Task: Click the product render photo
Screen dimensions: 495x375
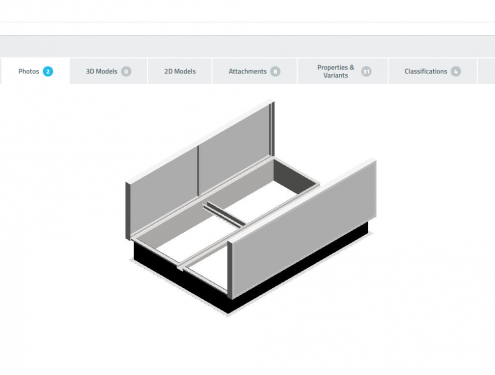Action: click(251, 207)
